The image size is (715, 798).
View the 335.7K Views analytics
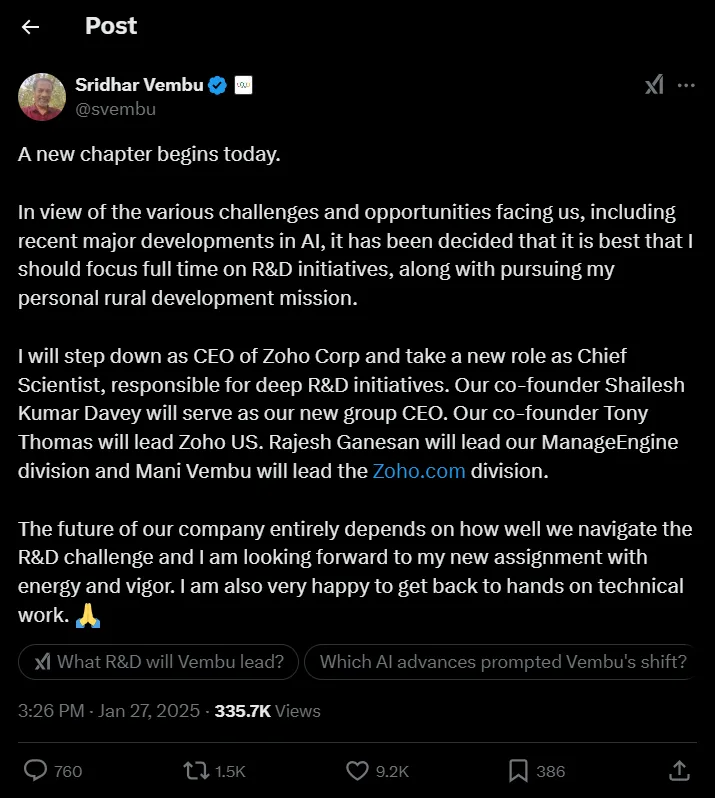(x=268, y=711)
